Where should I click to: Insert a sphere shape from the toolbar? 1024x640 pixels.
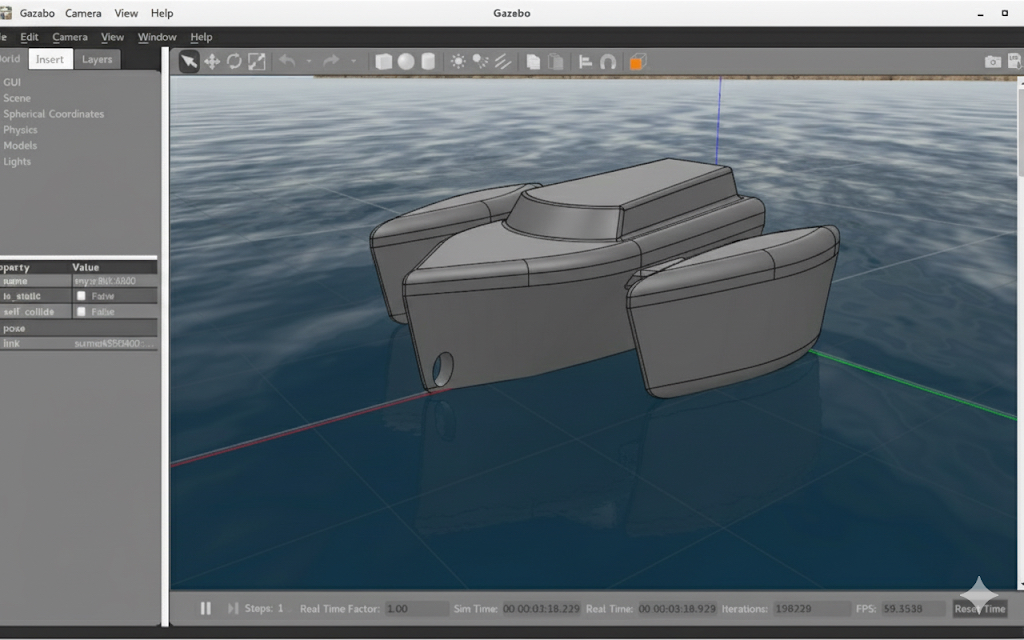coord(406,62)
